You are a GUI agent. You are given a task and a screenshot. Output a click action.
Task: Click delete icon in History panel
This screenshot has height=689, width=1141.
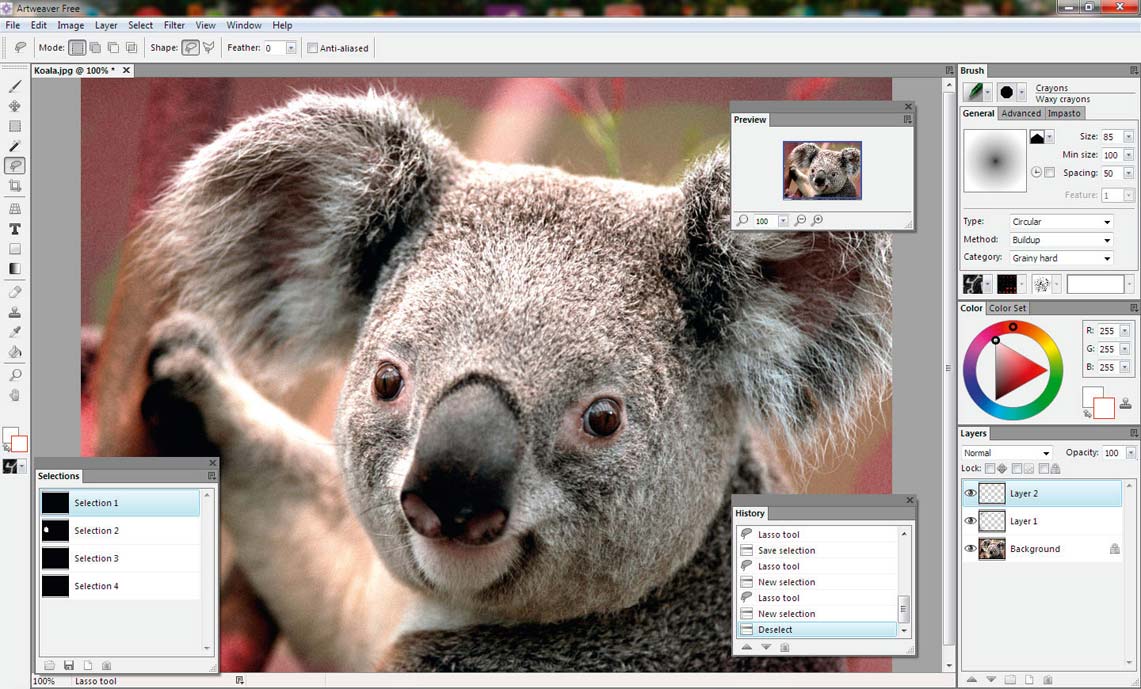pos(784,647)
